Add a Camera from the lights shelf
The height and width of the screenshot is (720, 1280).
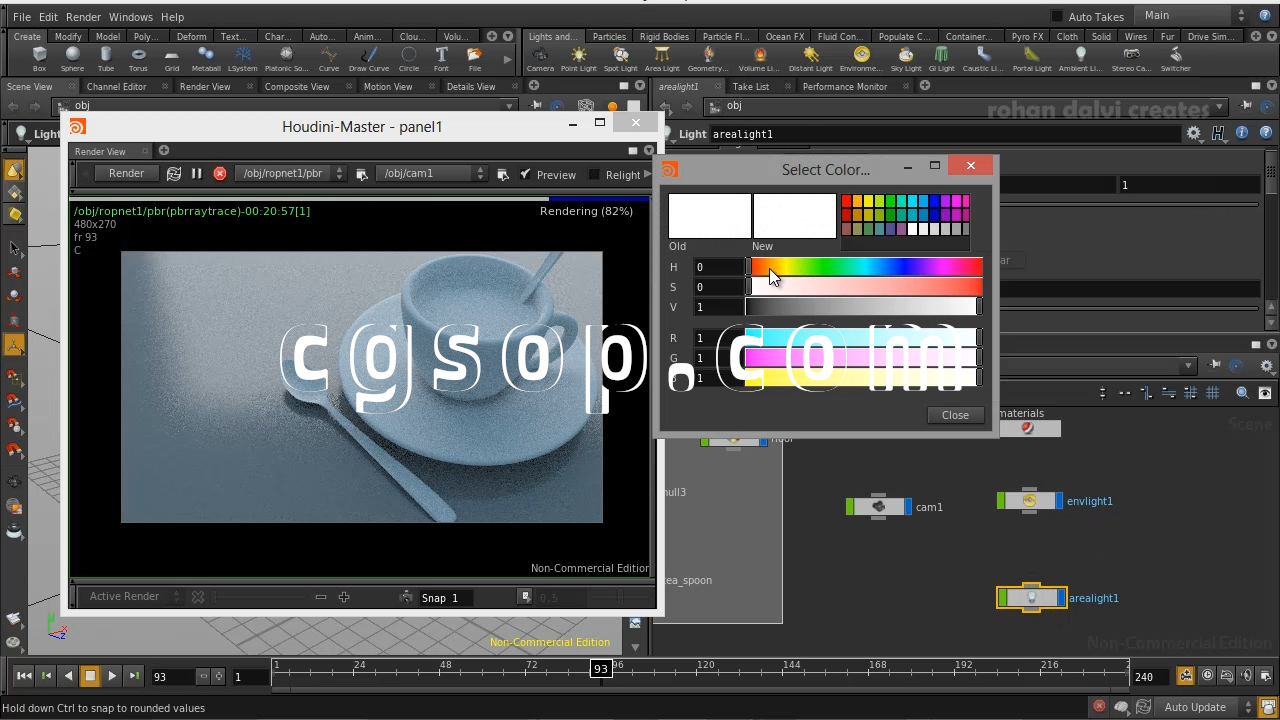click(540, 59)
